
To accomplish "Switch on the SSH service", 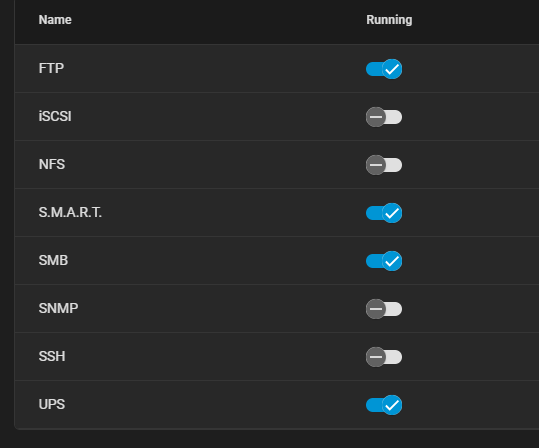I will (384, 357).
